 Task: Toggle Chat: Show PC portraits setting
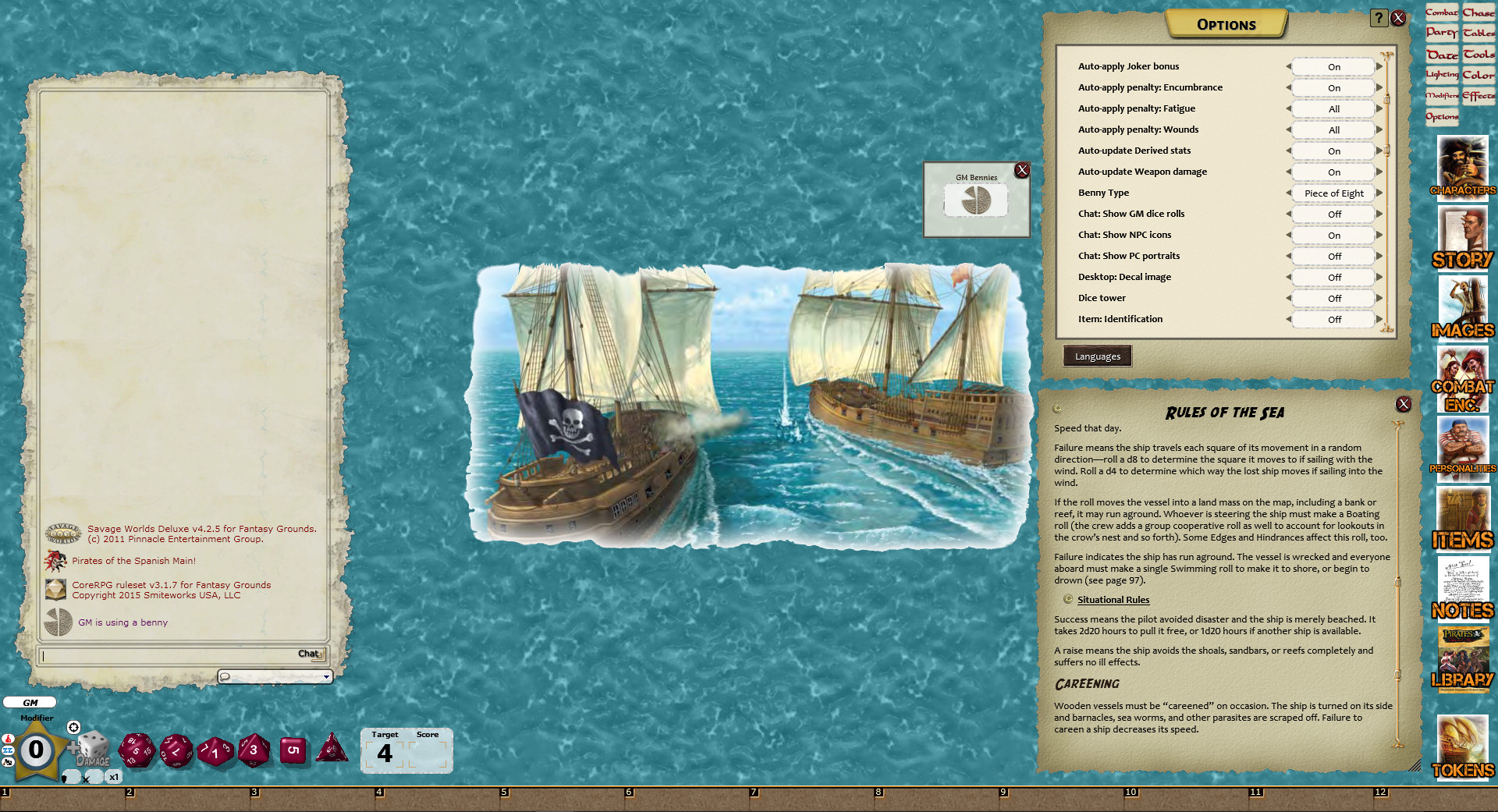point(1334,257)
